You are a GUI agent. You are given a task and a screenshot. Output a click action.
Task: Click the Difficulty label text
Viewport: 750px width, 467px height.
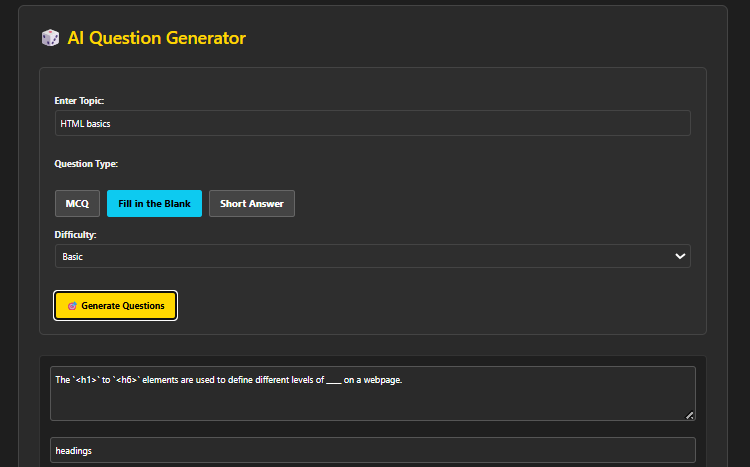75,234
